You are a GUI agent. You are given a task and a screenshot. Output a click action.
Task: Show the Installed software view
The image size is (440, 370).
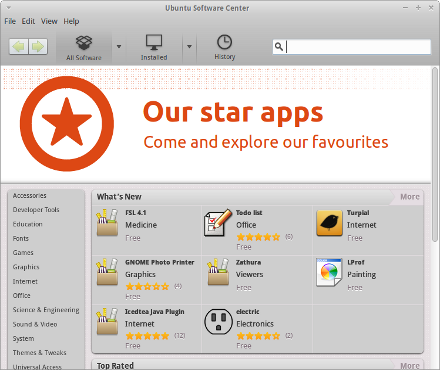click(154, 48)
